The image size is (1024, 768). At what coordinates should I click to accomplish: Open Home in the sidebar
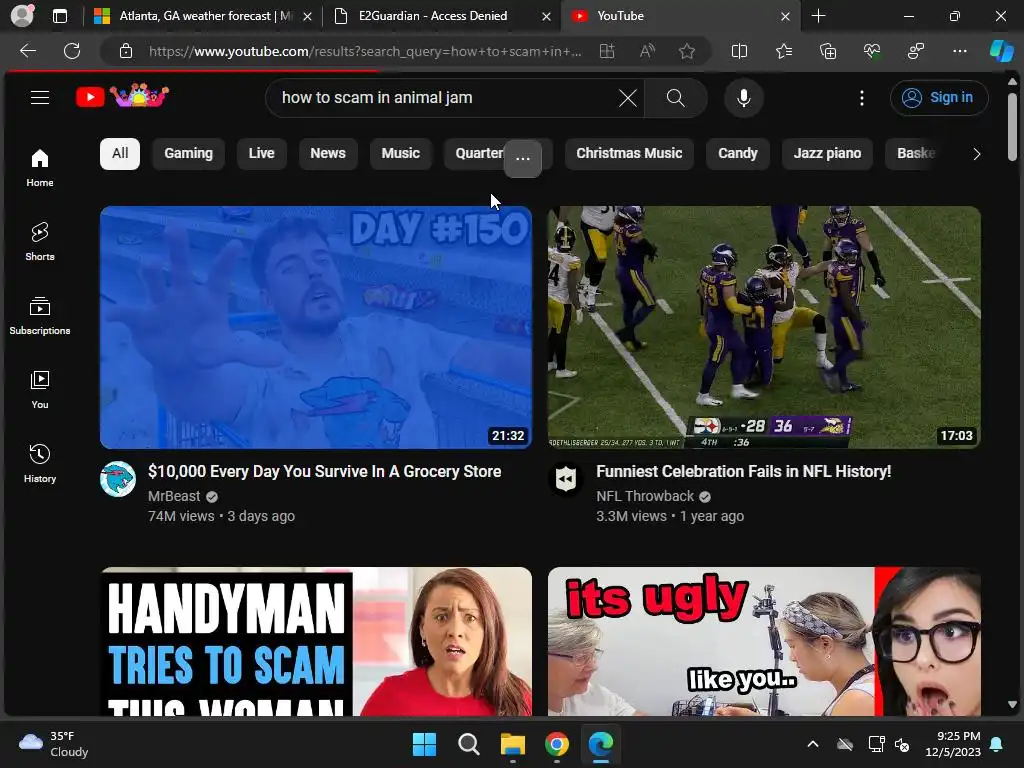[40, 168]
